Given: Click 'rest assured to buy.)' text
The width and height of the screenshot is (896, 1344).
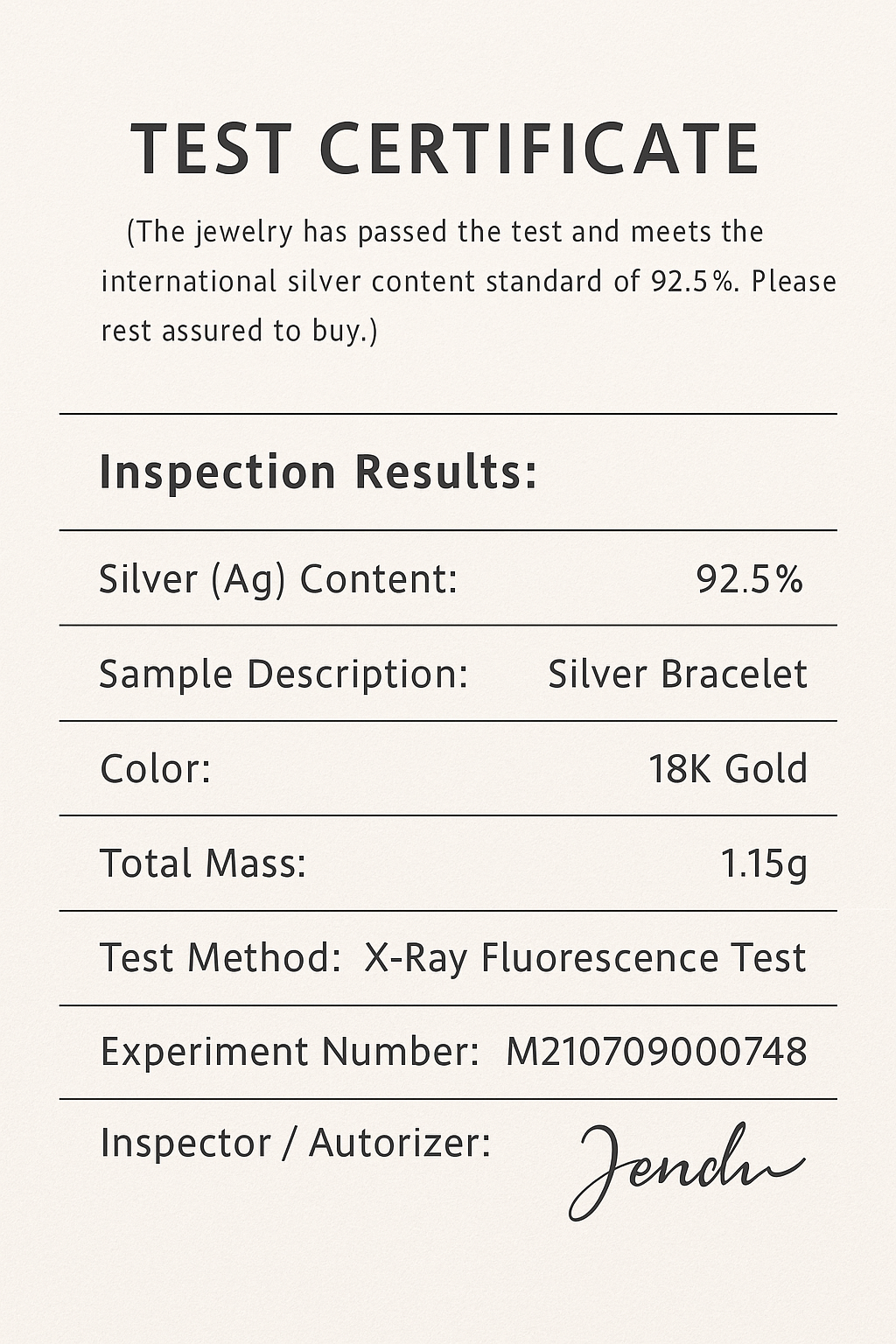Looking at the screenshot, I should pos(239,331).
